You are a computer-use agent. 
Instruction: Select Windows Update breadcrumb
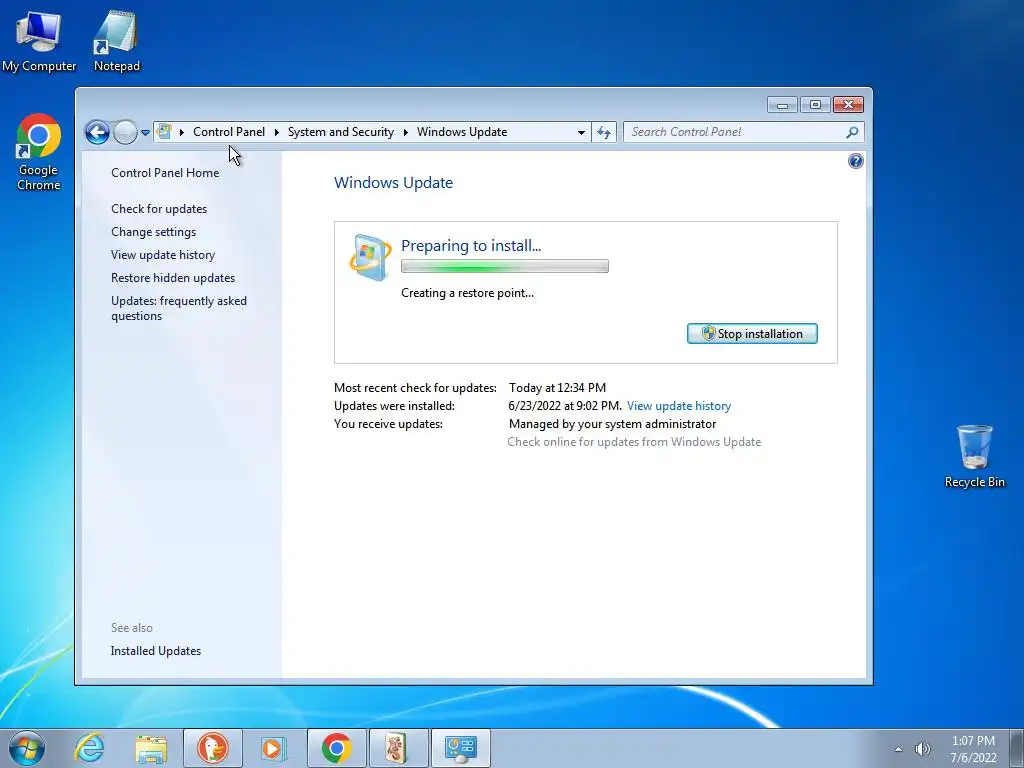pyautogui.click(x=462, y=132)
